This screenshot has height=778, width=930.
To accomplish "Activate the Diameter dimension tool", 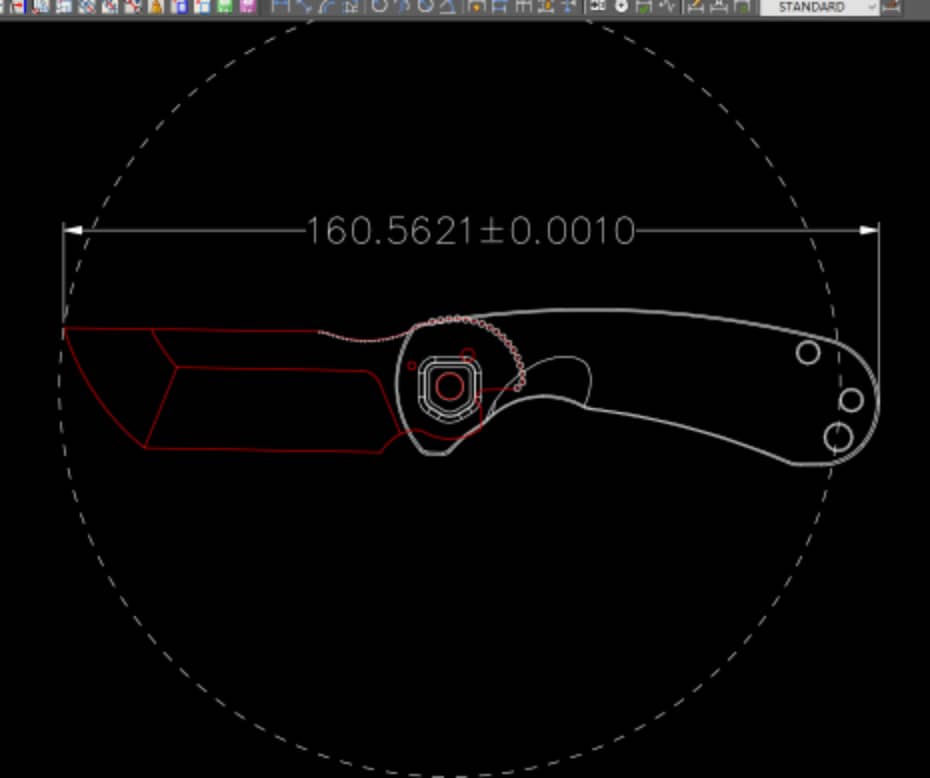I will point(425,6).
